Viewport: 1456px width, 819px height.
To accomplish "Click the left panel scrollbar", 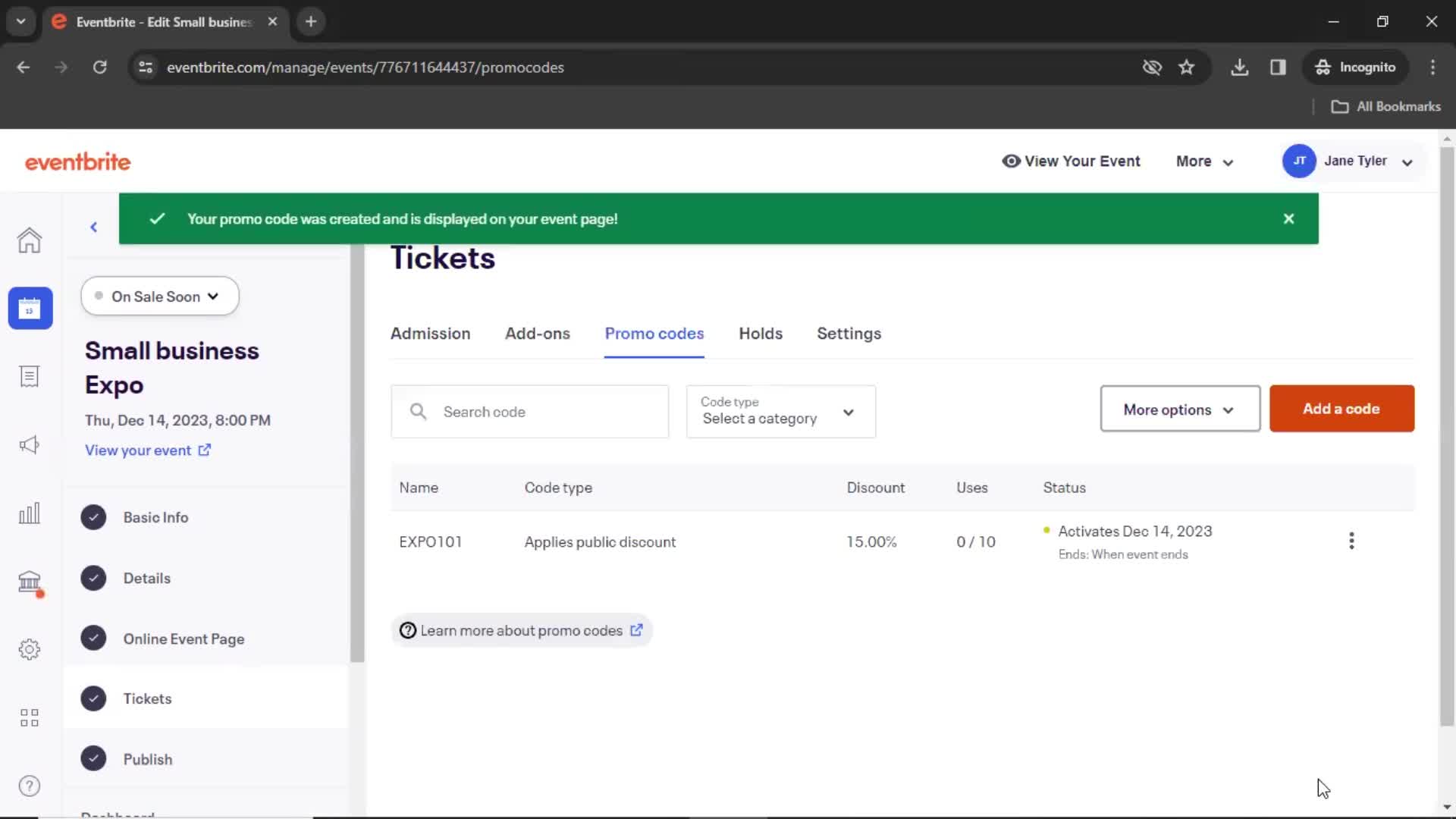I will click(x=357, y=453).
